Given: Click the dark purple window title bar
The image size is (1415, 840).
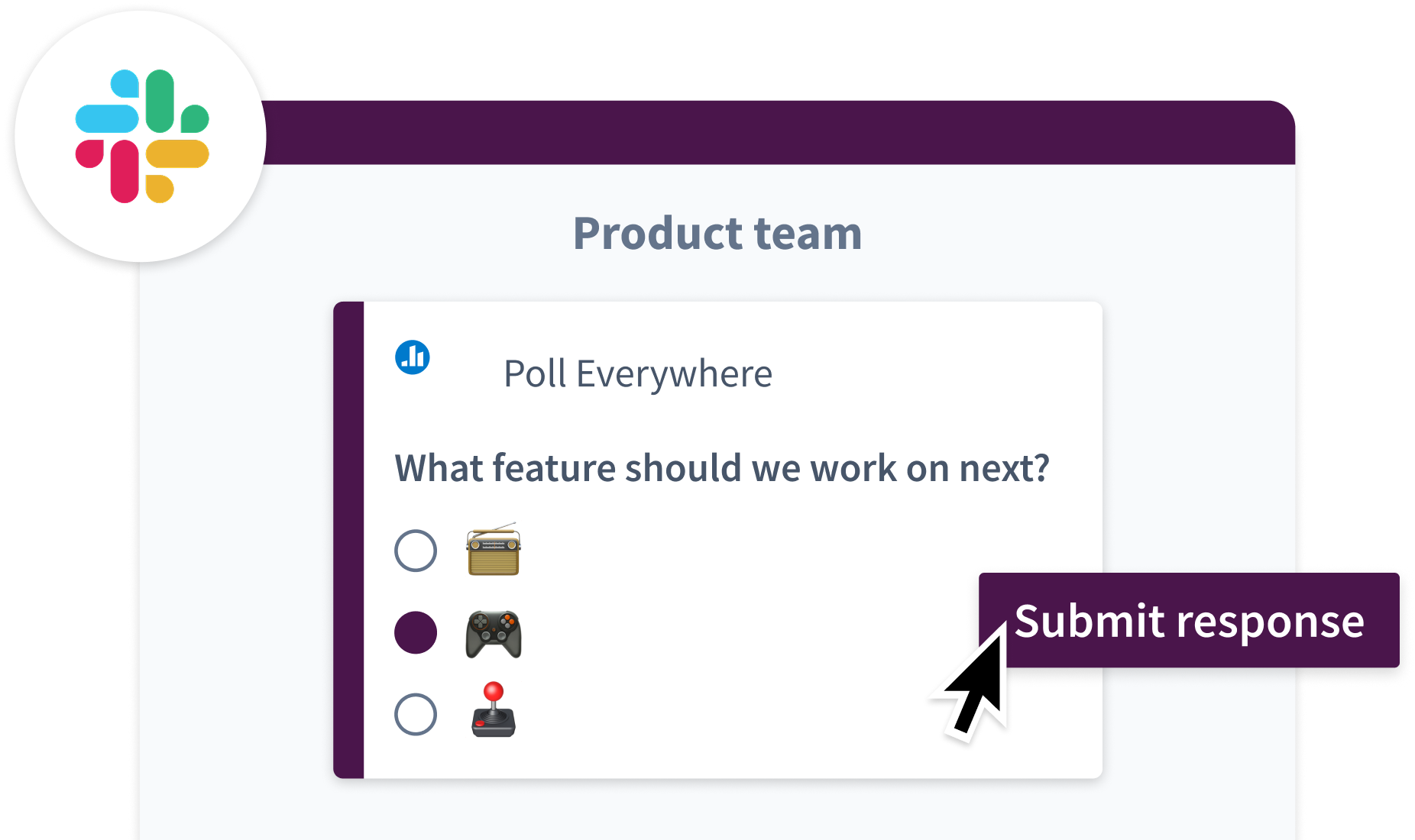Looking at the screenshot, I should (764, 133).
